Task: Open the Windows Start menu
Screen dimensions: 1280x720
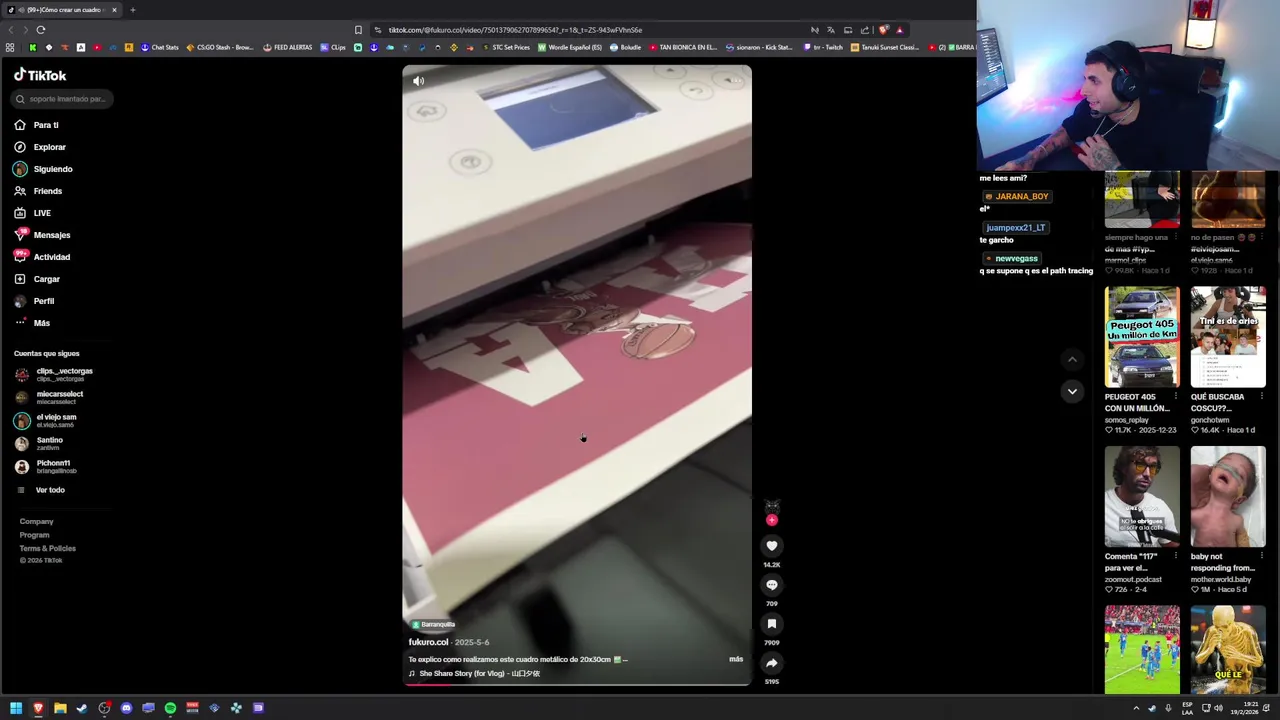Action: point(16,708)
